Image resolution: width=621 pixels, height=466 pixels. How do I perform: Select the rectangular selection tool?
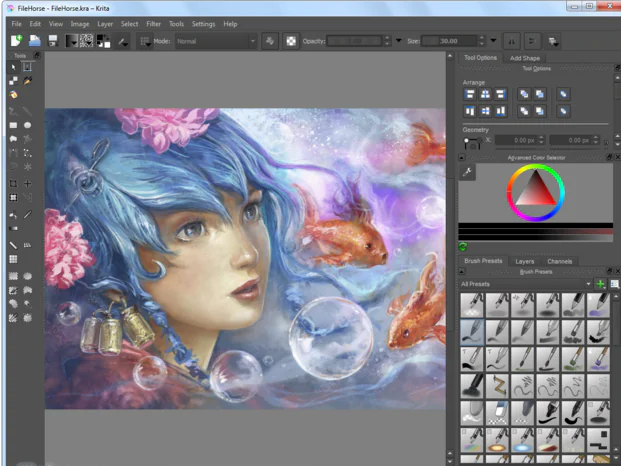[x=13, y=276]
